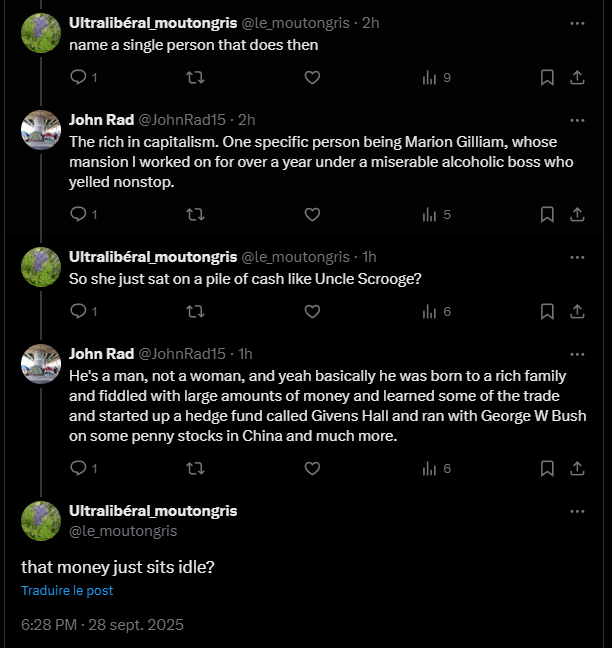Open John Rad's profile name link
The width and height of the screenshot is (612, 648).
[x=101, y=119]
